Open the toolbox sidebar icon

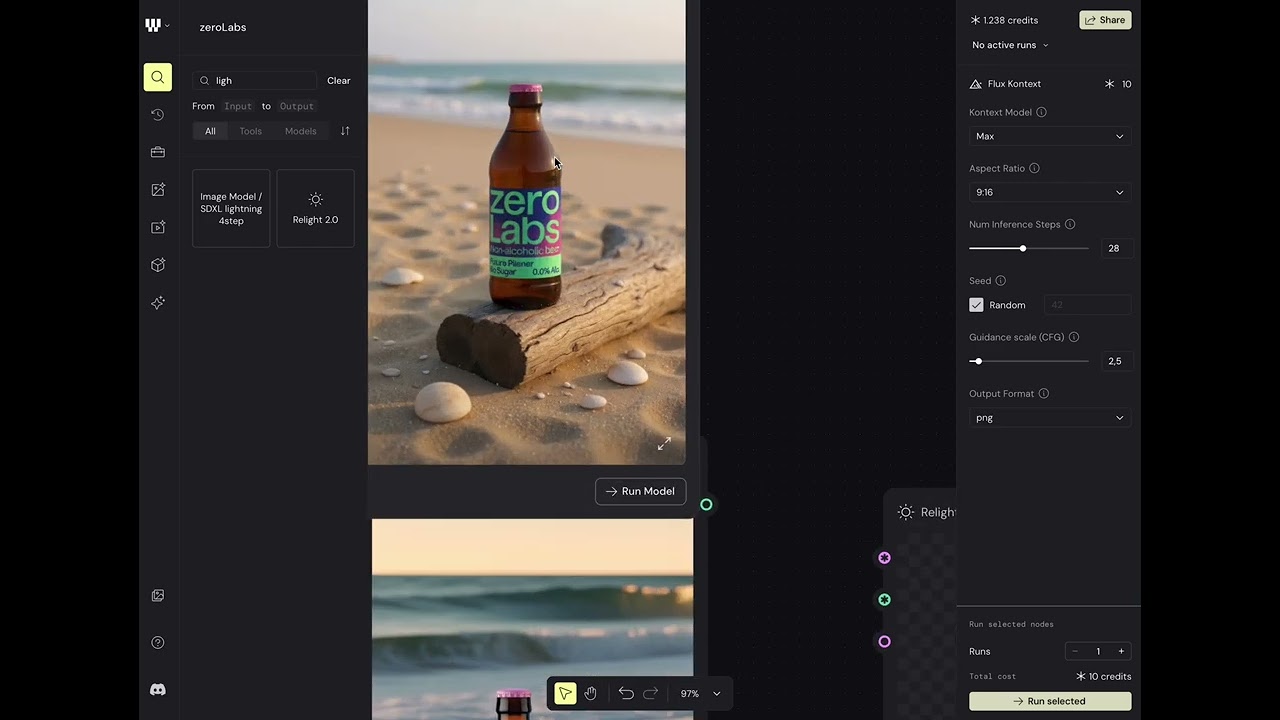click(158, 152)
